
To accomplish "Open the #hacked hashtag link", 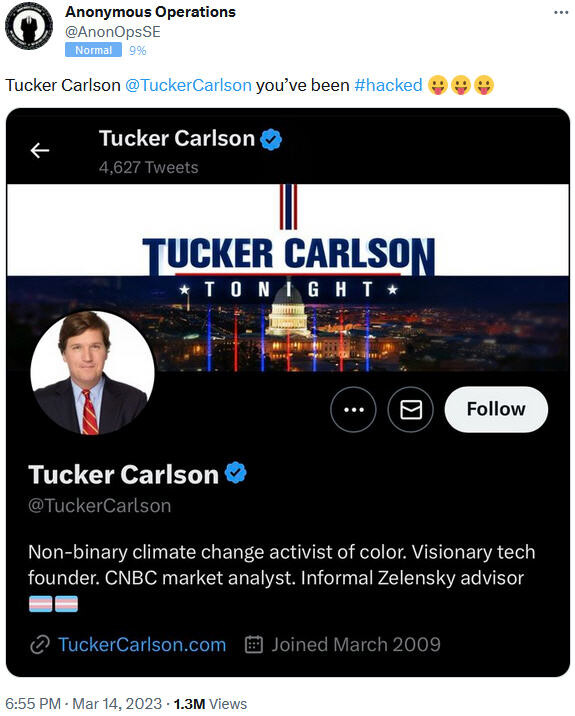I will coord(389,85).
